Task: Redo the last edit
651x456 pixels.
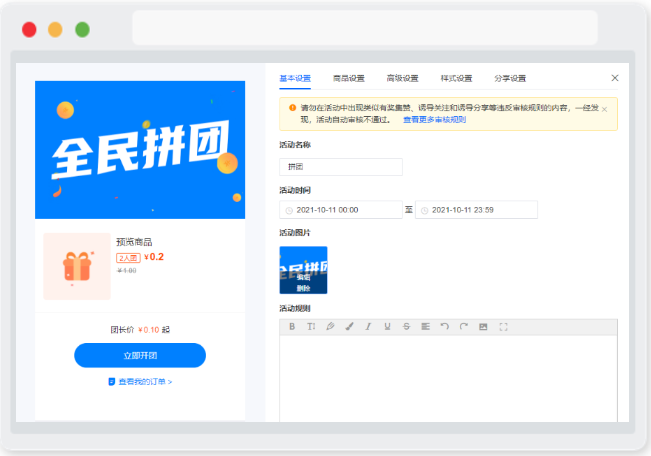Action: pyautogui.click(x=464, y=327)
